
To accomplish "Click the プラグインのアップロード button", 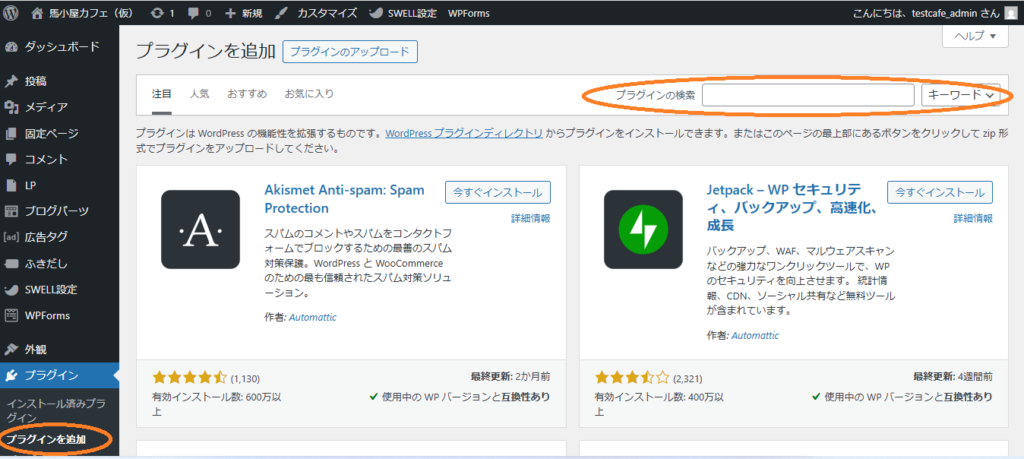I will (x=350, y=52).
